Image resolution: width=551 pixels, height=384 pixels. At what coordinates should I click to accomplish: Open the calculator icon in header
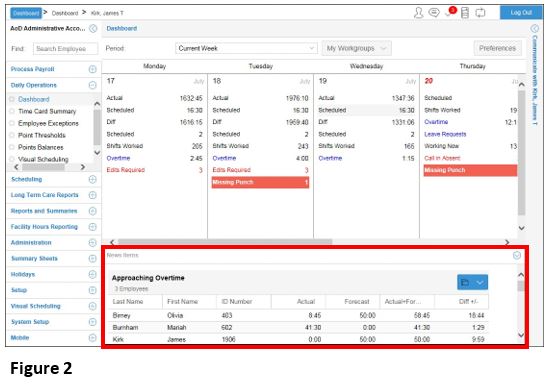click(x=465, y=13)
